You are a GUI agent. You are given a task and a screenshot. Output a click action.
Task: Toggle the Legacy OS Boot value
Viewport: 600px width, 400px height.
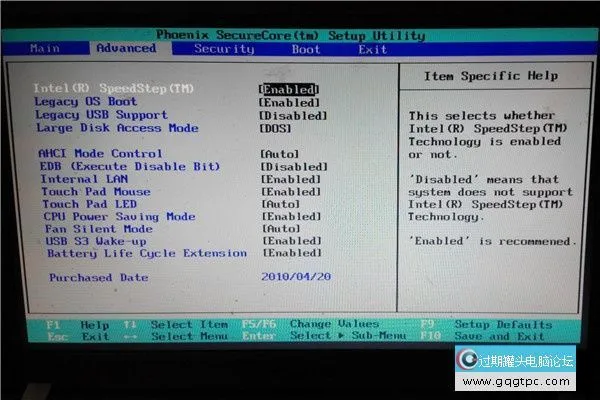289,102
